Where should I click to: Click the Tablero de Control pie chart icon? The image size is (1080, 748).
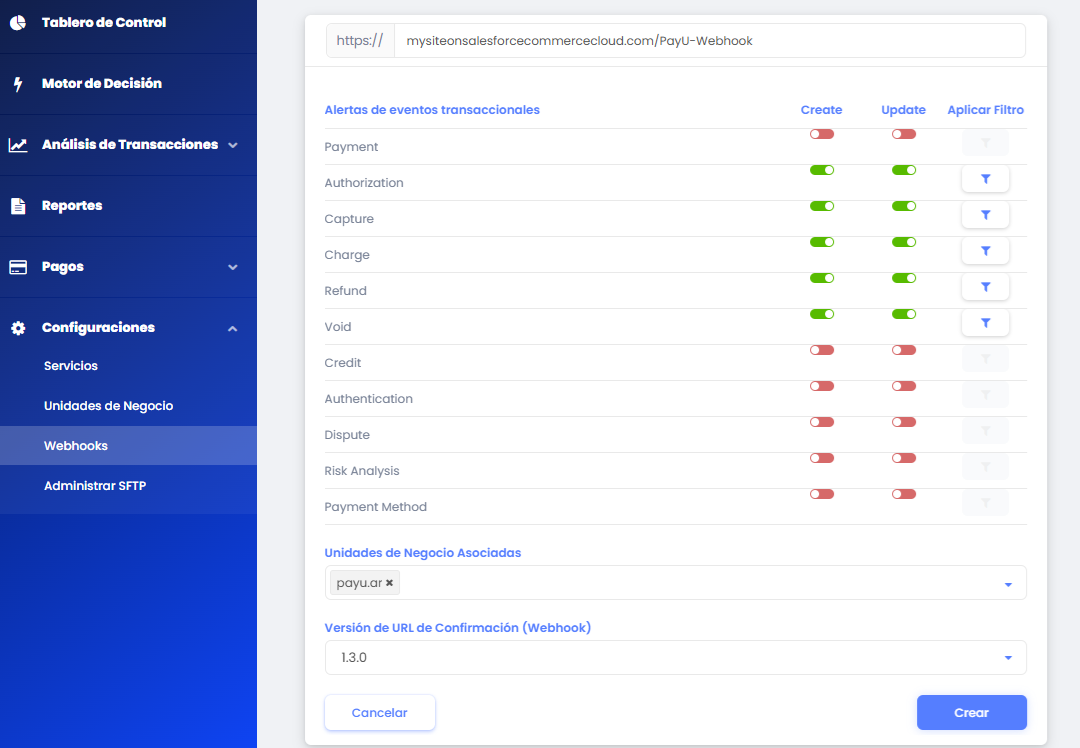click(18, 23)
